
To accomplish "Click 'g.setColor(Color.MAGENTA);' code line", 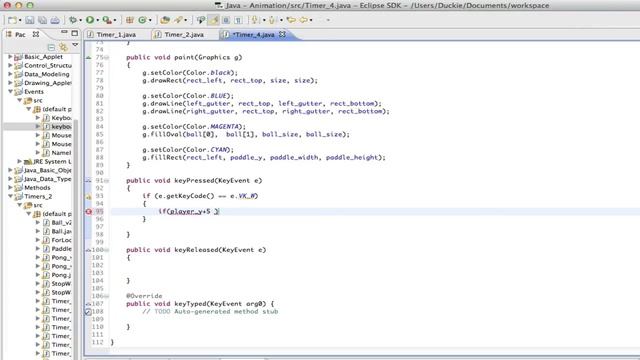I will pos(194,127).
